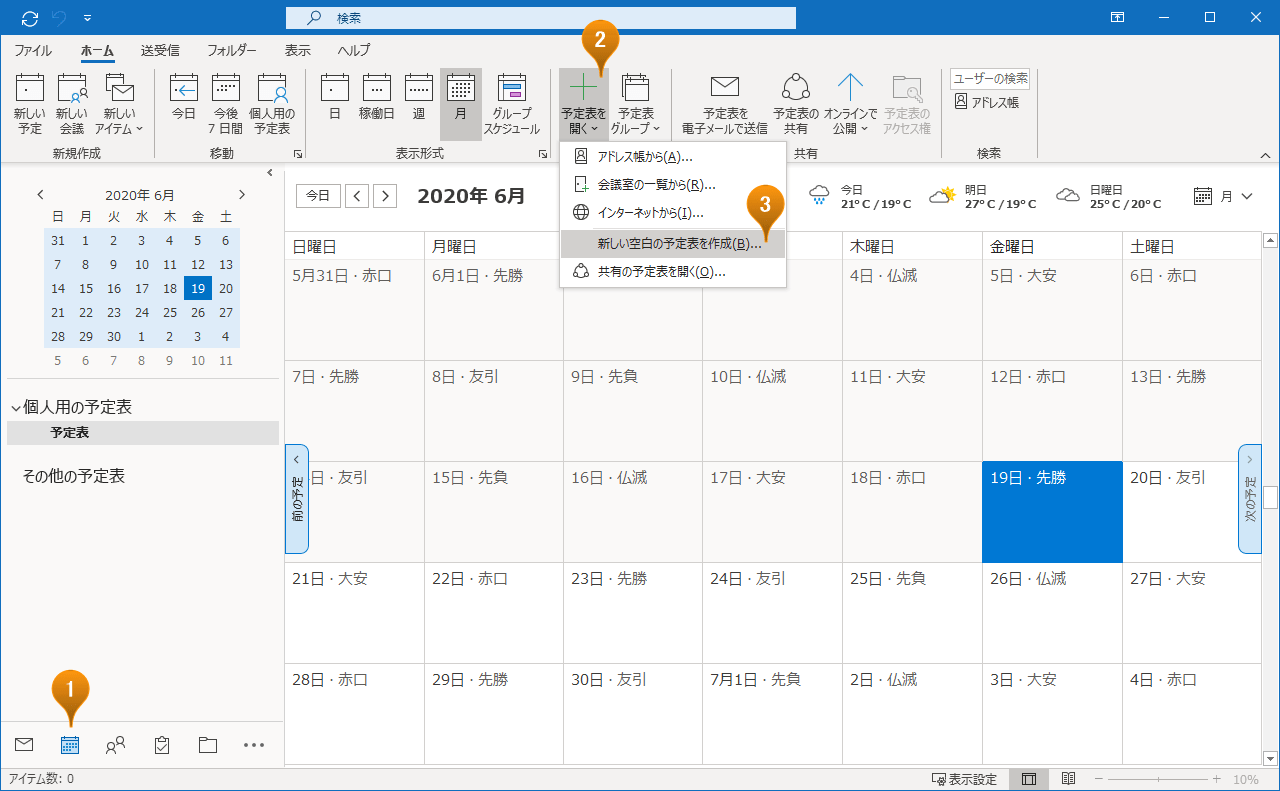
Task: Click 表示設定 in status bar
Action: [964, 779]
